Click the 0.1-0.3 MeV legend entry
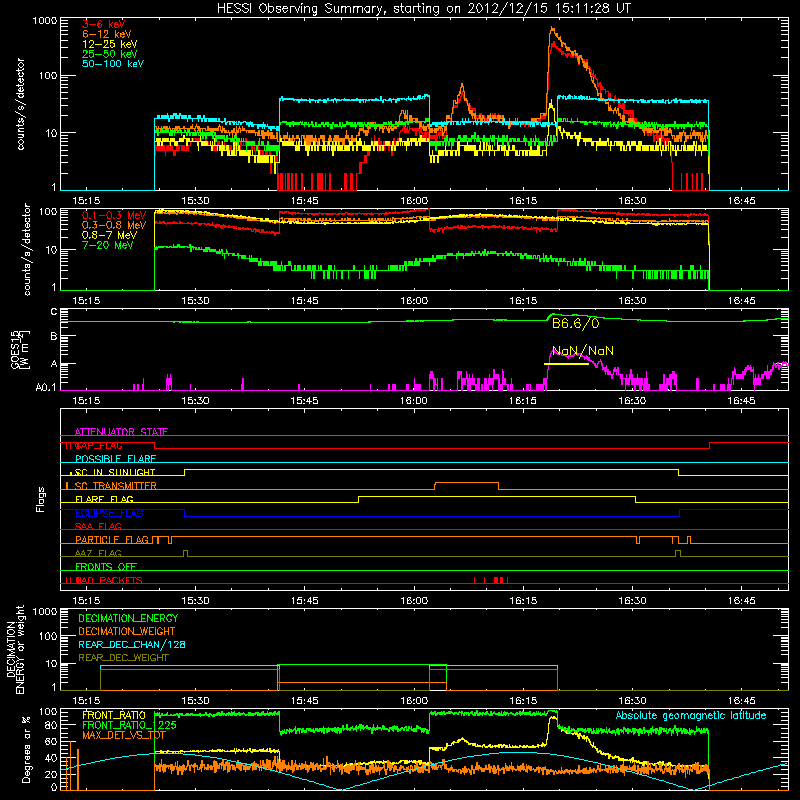The width and height of the screenshot is (800, 800). (114, 216)
